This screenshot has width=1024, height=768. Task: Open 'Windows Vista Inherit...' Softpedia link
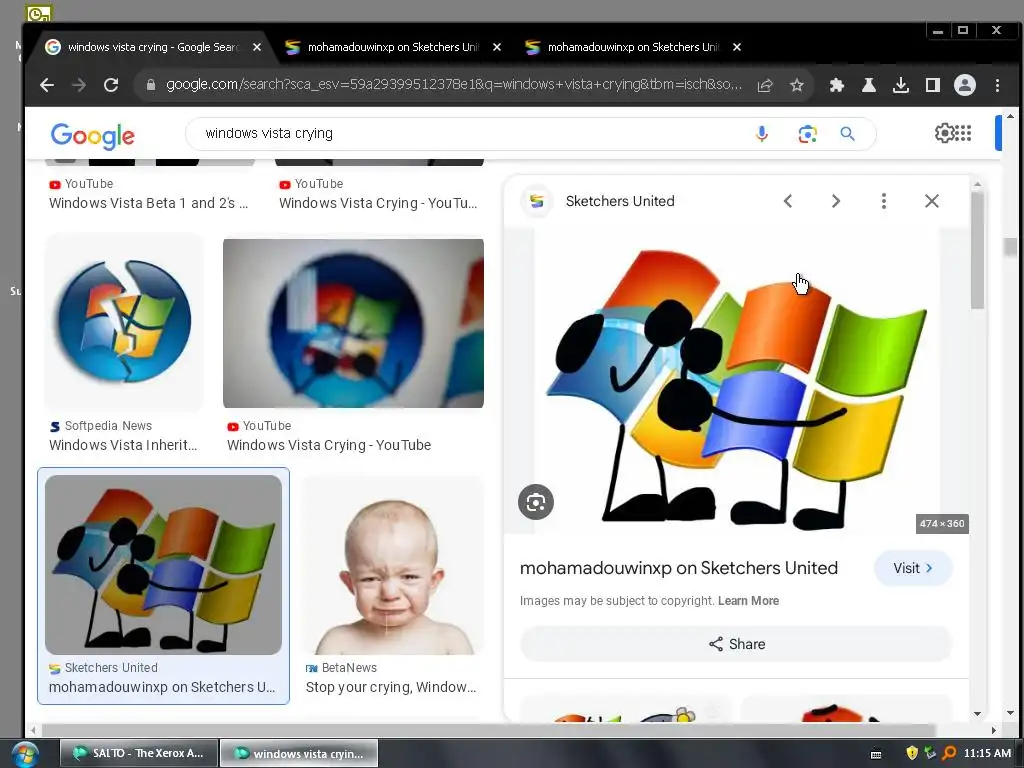123,445
